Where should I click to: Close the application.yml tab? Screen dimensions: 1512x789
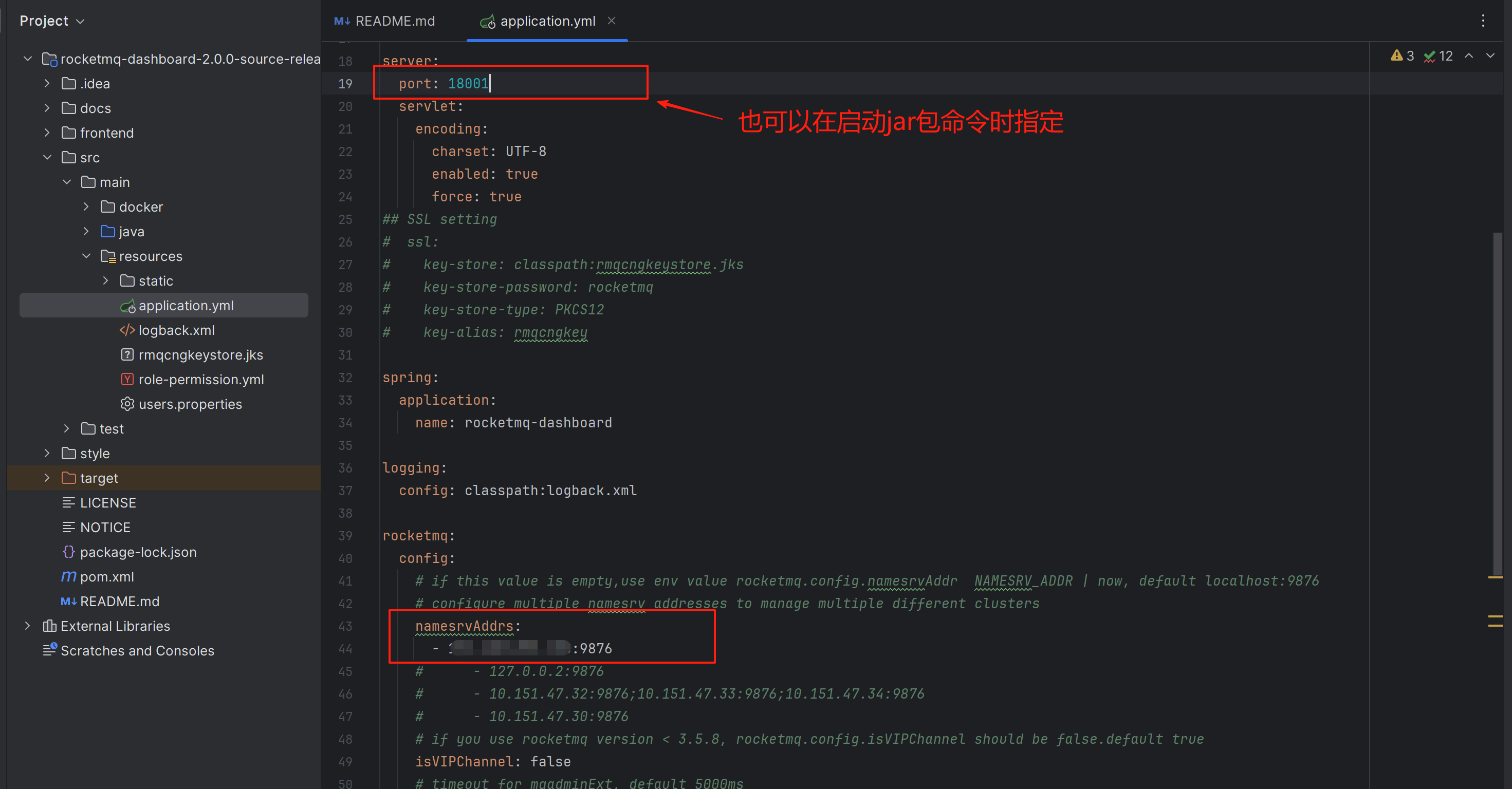(x=611, y=21)
